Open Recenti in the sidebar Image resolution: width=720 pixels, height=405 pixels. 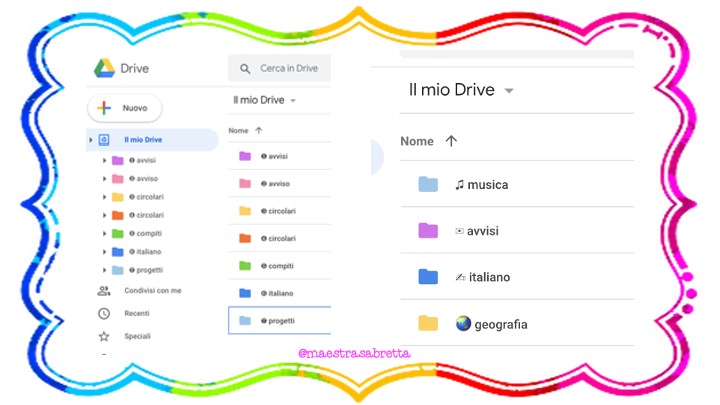click(x=137, y=313)
